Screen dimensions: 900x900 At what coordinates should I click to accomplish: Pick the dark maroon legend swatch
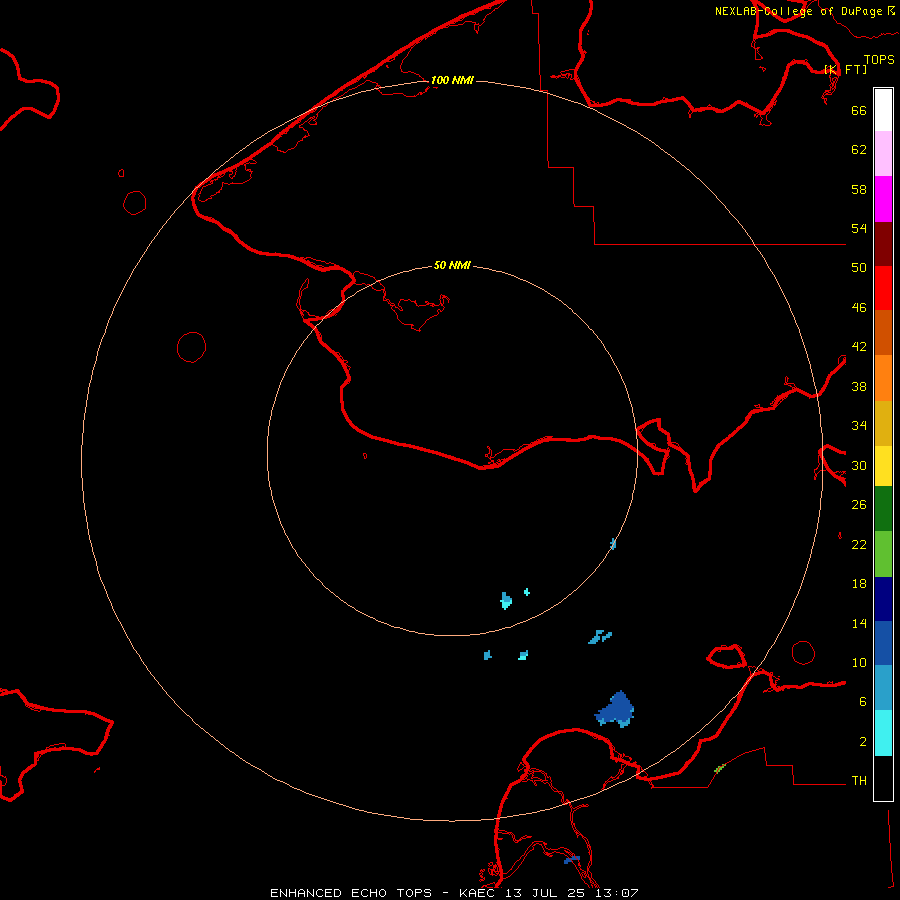(x=883, y=244)
